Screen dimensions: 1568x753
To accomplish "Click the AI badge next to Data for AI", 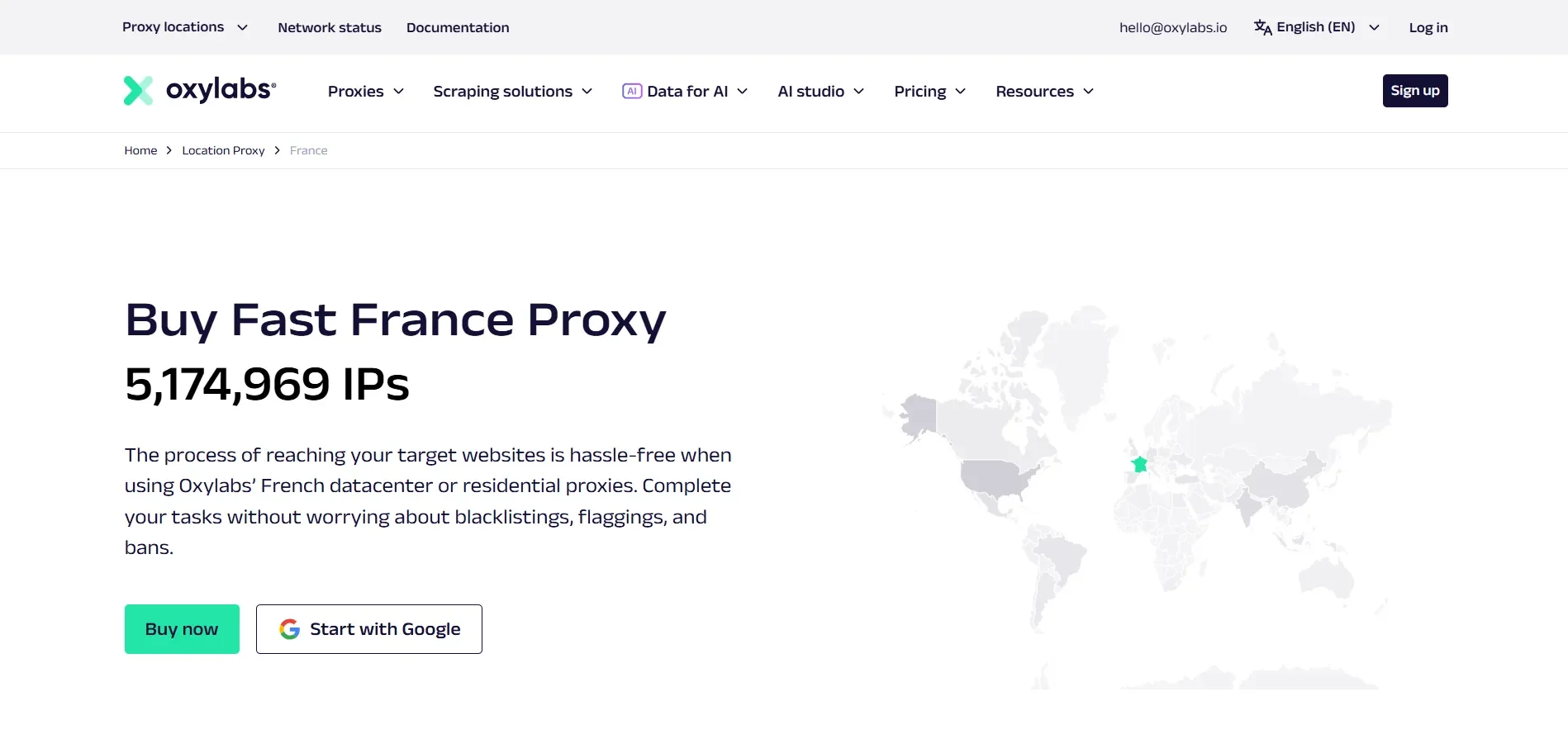I will tap(631, 91).
